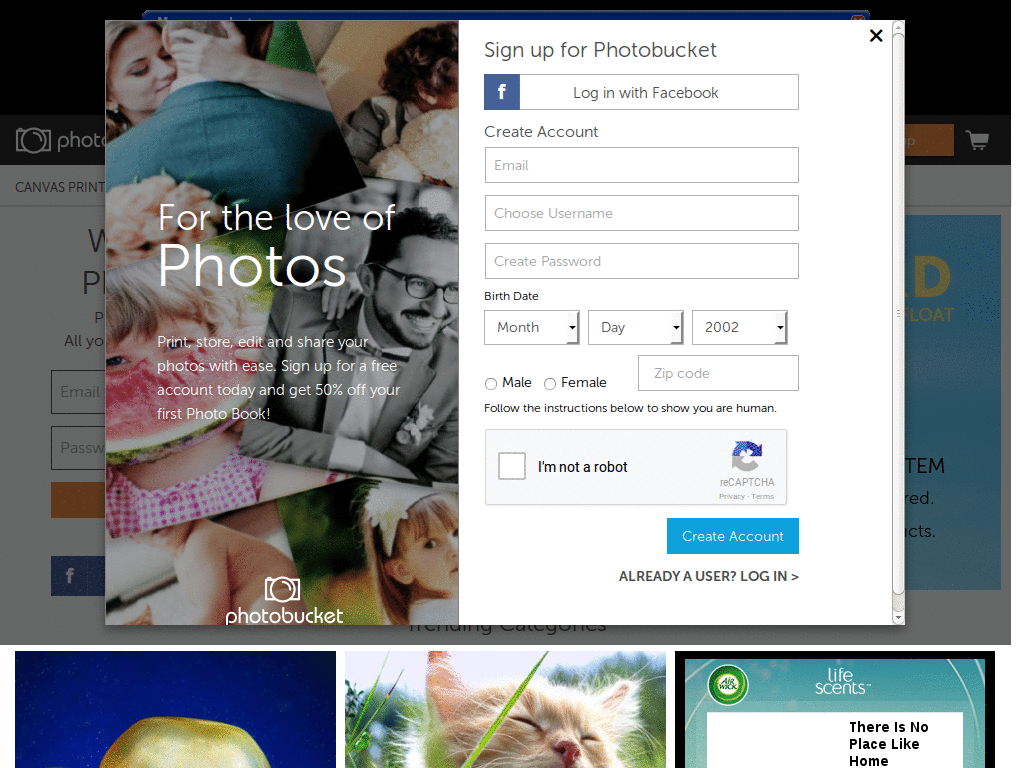Click the Zip code field
The width and height of the screenshot is (1024, 768).
718,373
